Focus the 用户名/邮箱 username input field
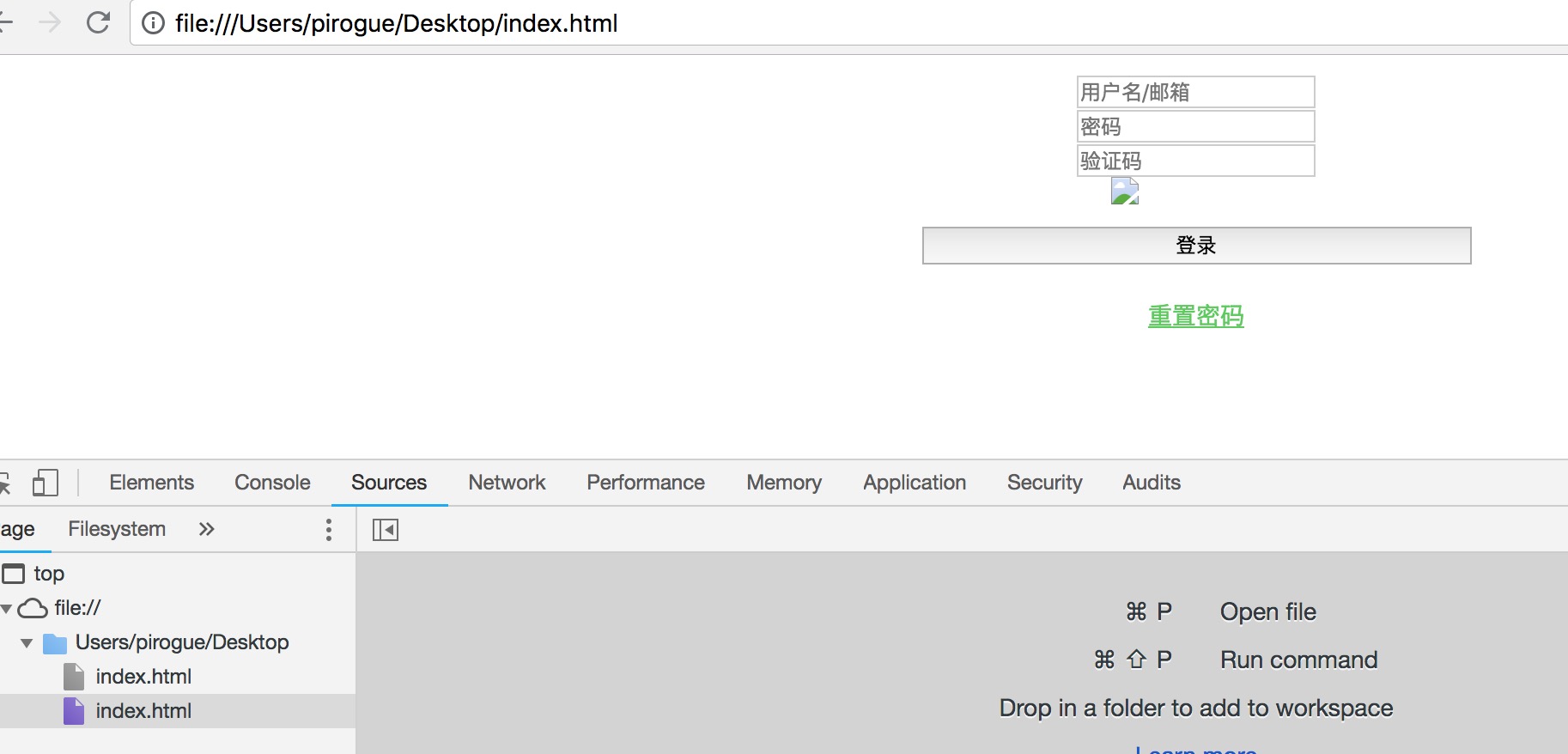This screenshot has height=754, width=1568. click(x=1195, y=92)
